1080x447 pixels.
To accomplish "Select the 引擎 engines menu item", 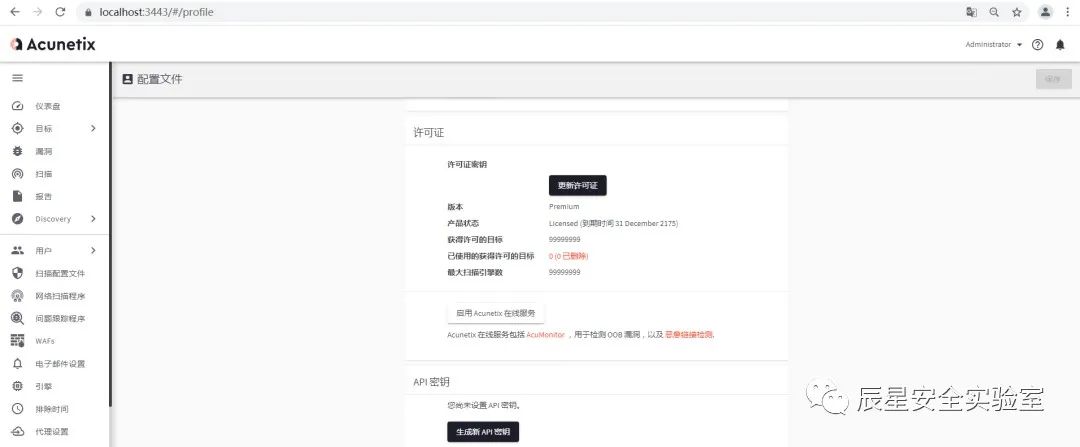I will click(43, 386).
